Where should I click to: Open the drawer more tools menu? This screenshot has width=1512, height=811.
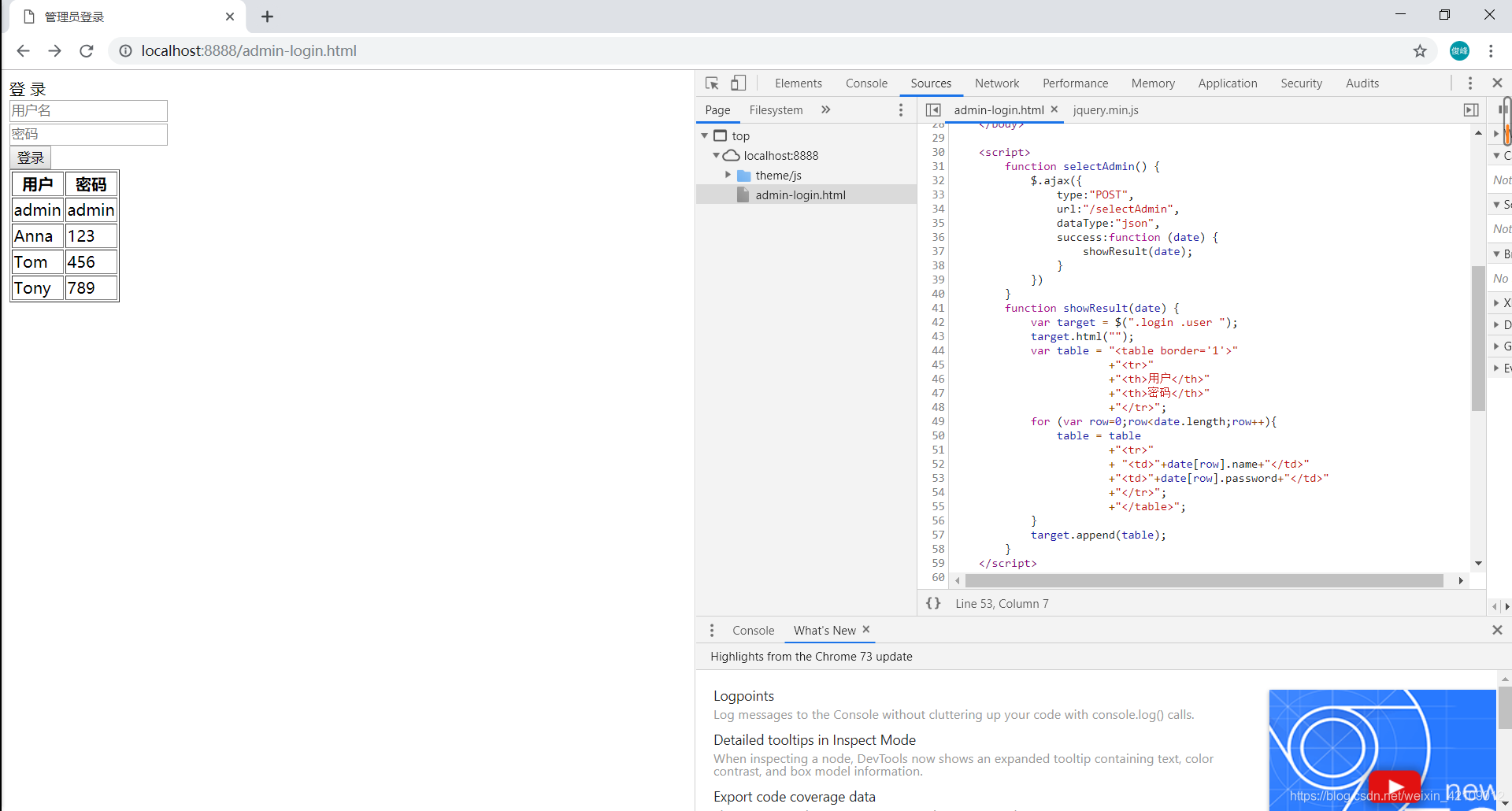pos(712,631)
